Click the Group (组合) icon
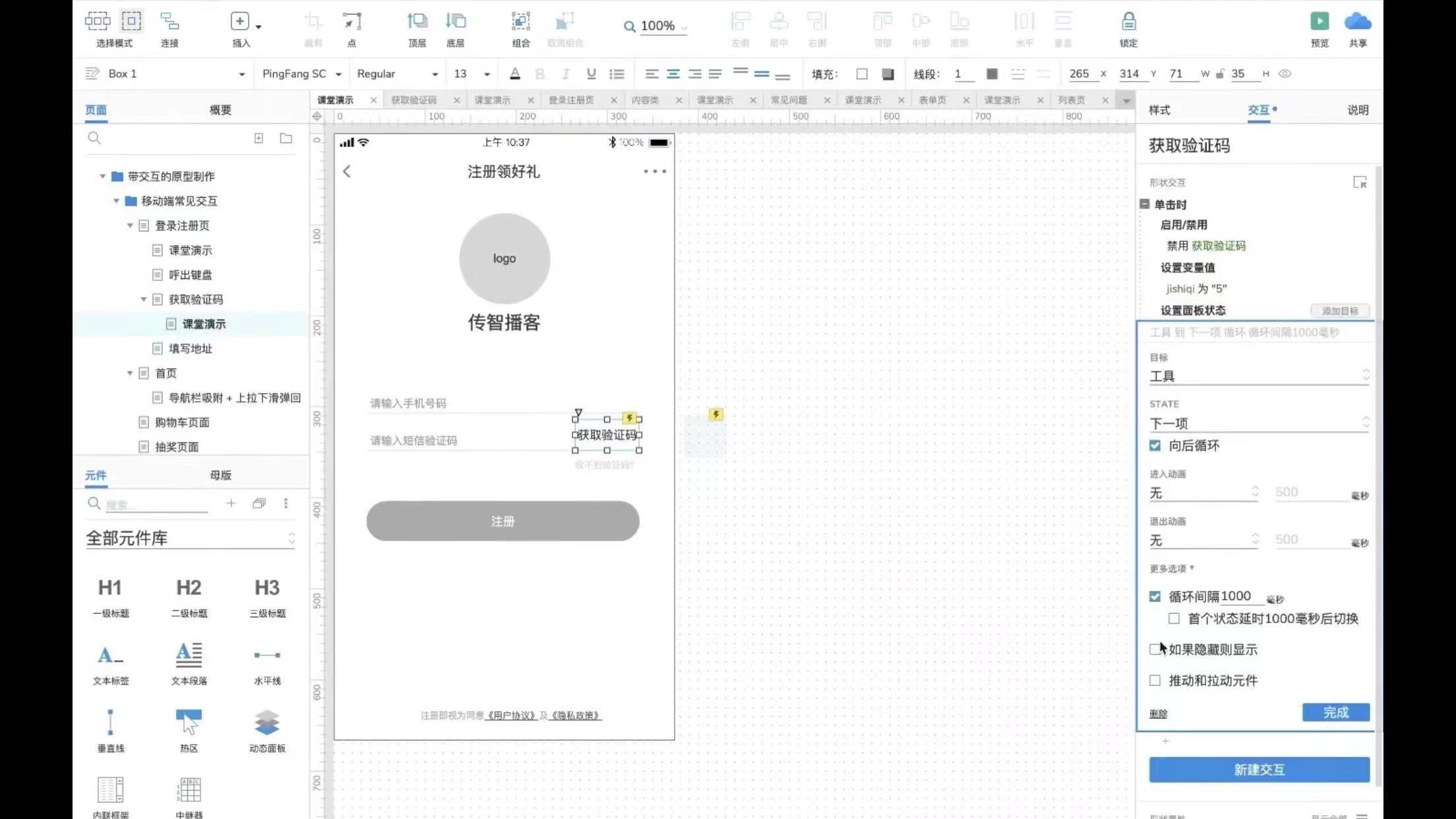 click(x=520, y=22)
